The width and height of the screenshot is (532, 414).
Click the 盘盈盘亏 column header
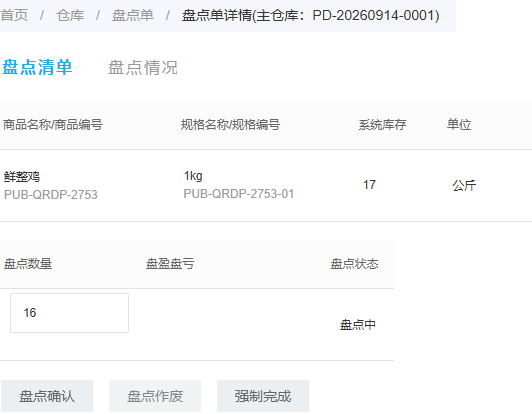170,264
